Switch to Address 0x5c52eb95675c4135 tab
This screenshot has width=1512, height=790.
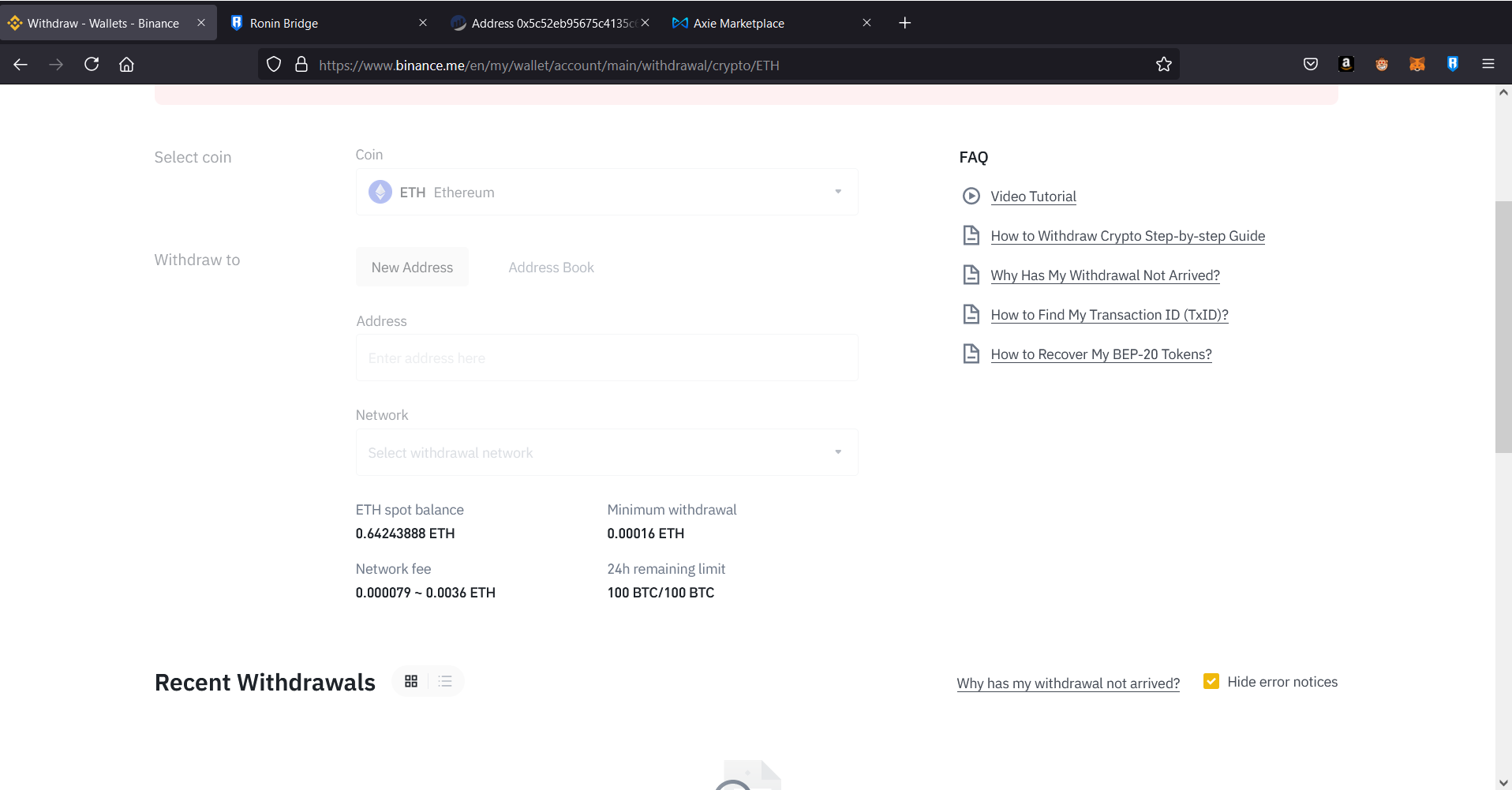click(x=551, y=23)
